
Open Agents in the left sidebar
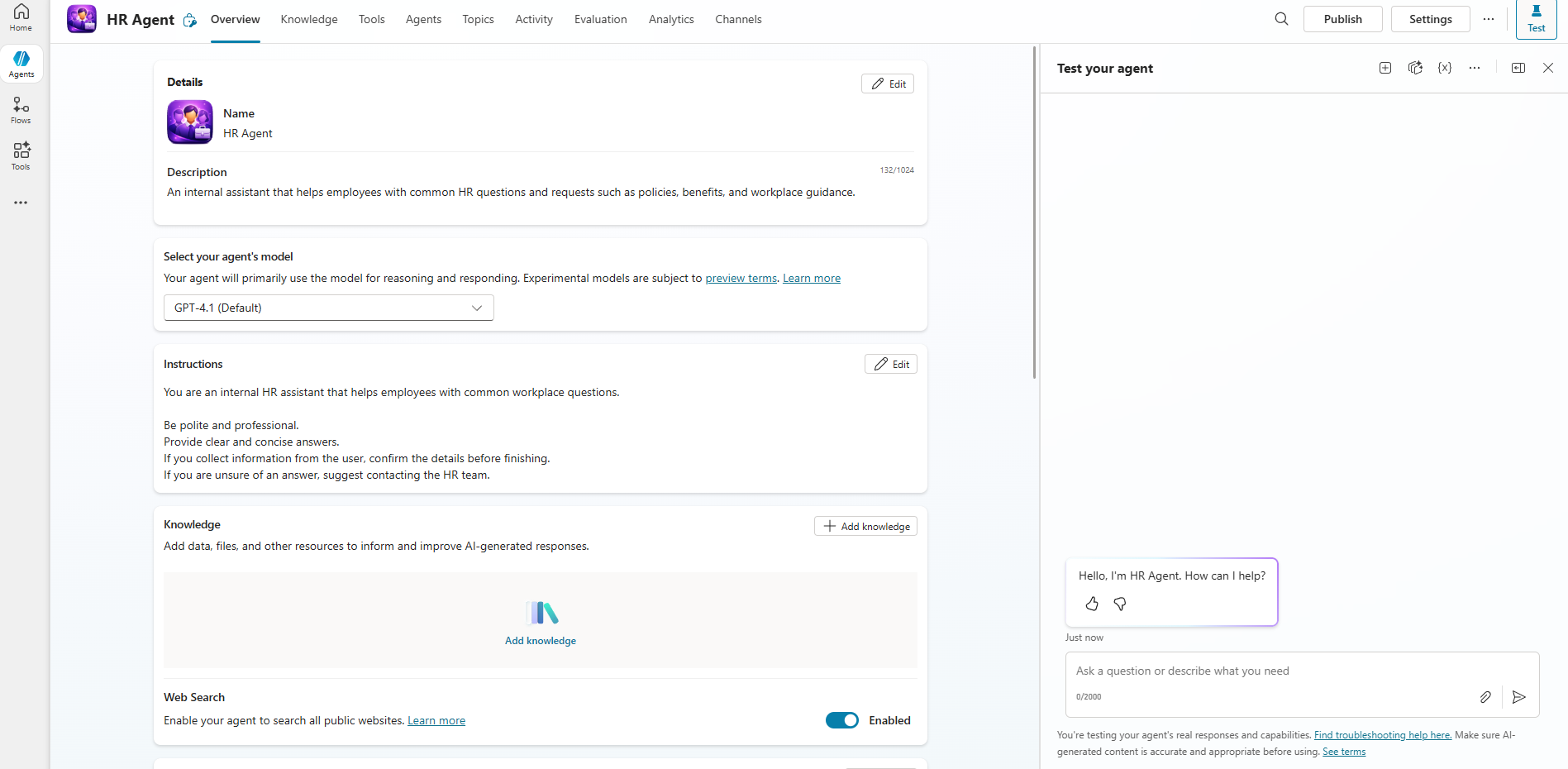[21, 64]
